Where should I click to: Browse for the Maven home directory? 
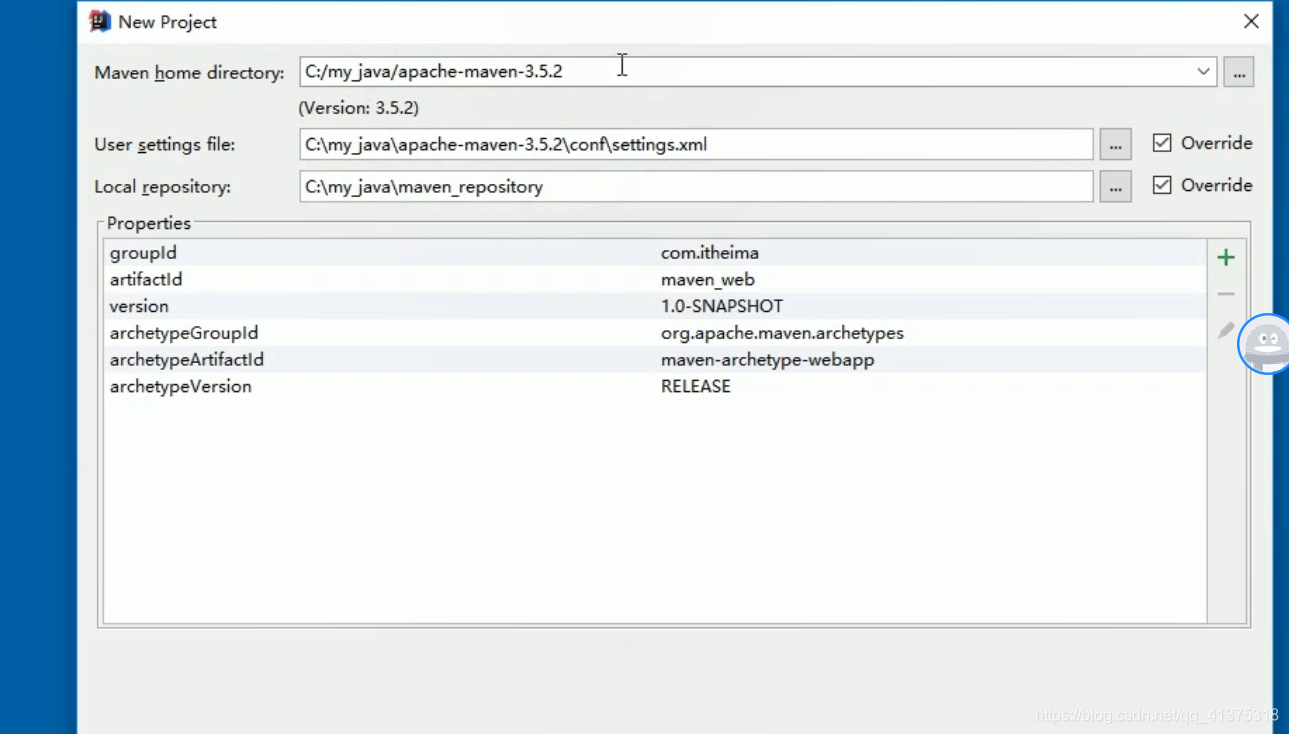1238,72
